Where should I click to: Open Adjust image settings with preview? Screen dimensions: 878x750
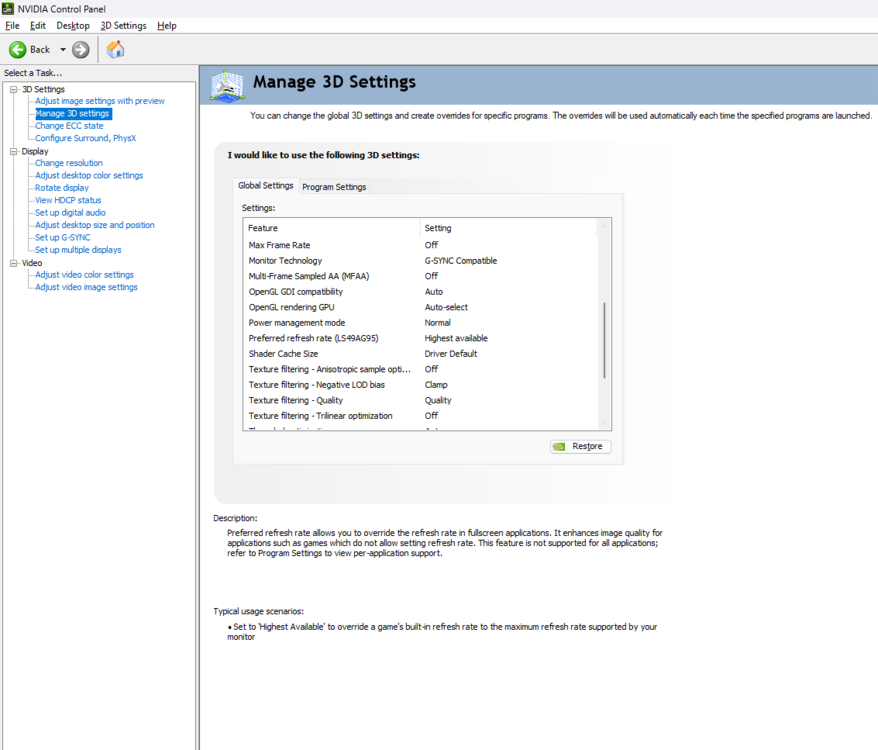click(100, 101)
